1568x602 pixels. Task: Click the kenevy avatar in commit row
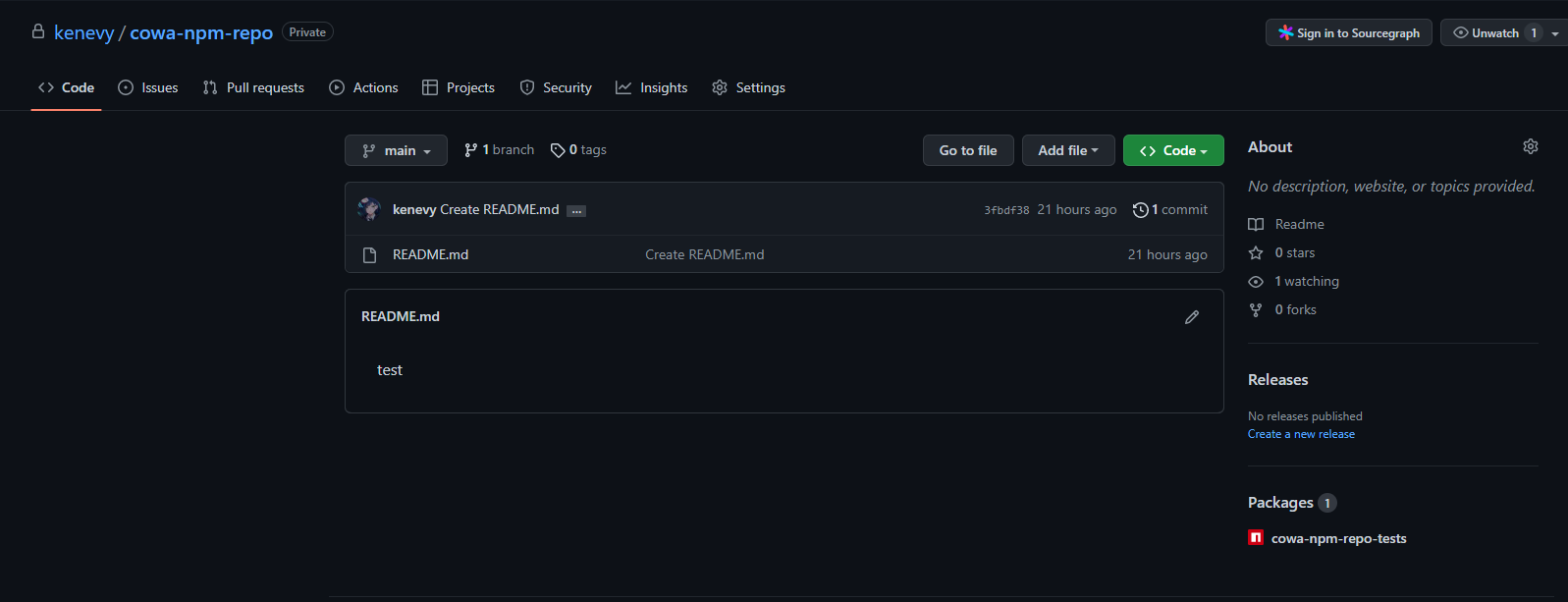click(x=369, y=209)
